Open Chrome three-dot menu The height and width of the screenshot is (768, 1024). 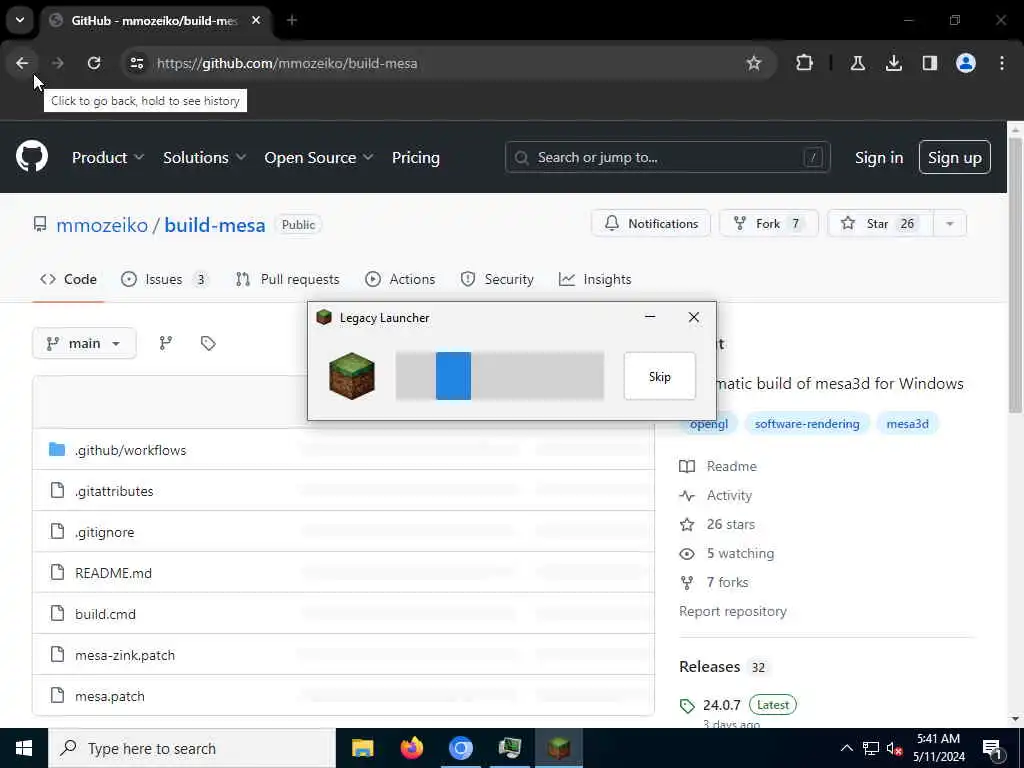(x=1002, y=63)
